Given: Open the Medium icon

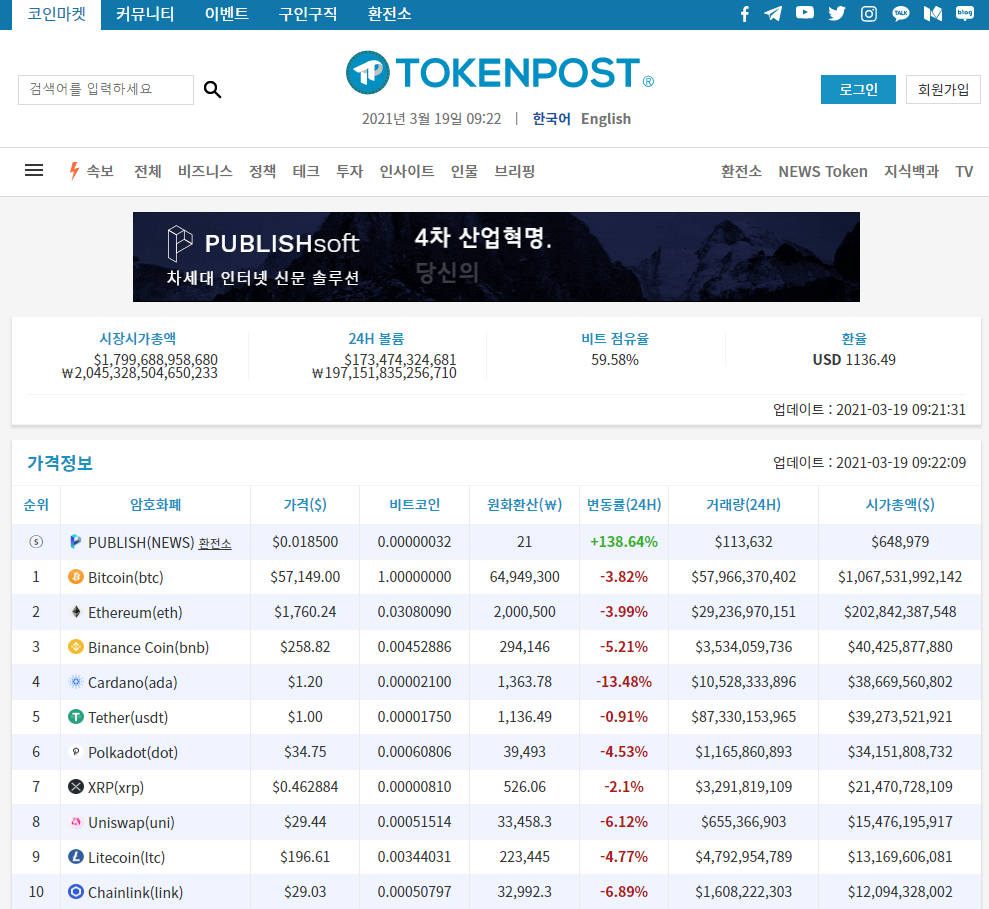Looking at the screenshot, I should point(933,14).
